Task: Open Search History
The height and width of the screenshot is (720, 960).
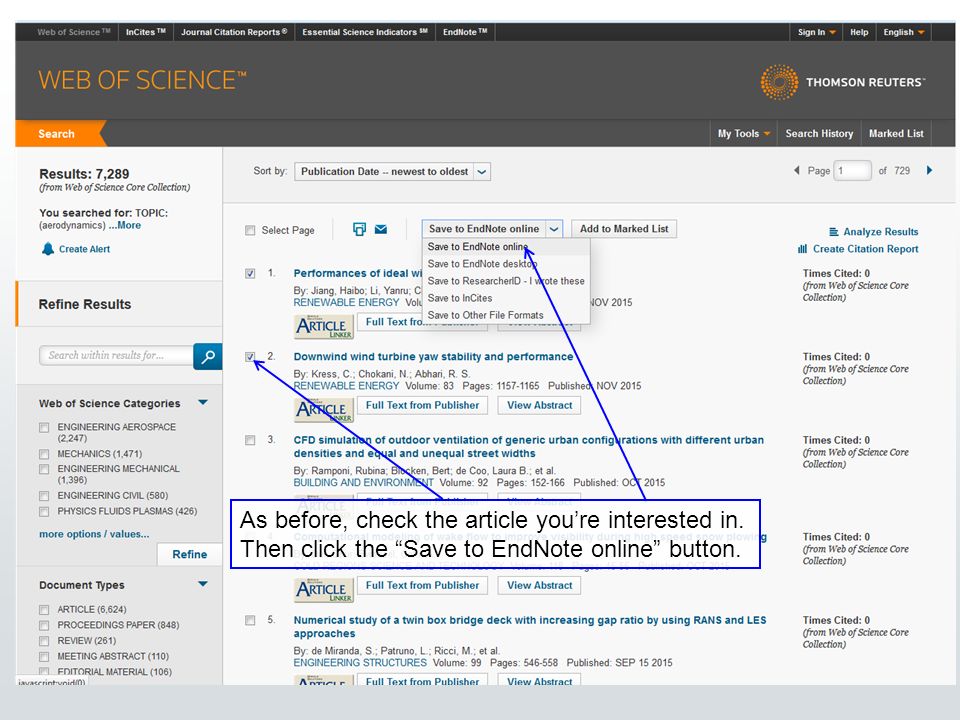Action: pyautogui.click(x=819, y=133)
